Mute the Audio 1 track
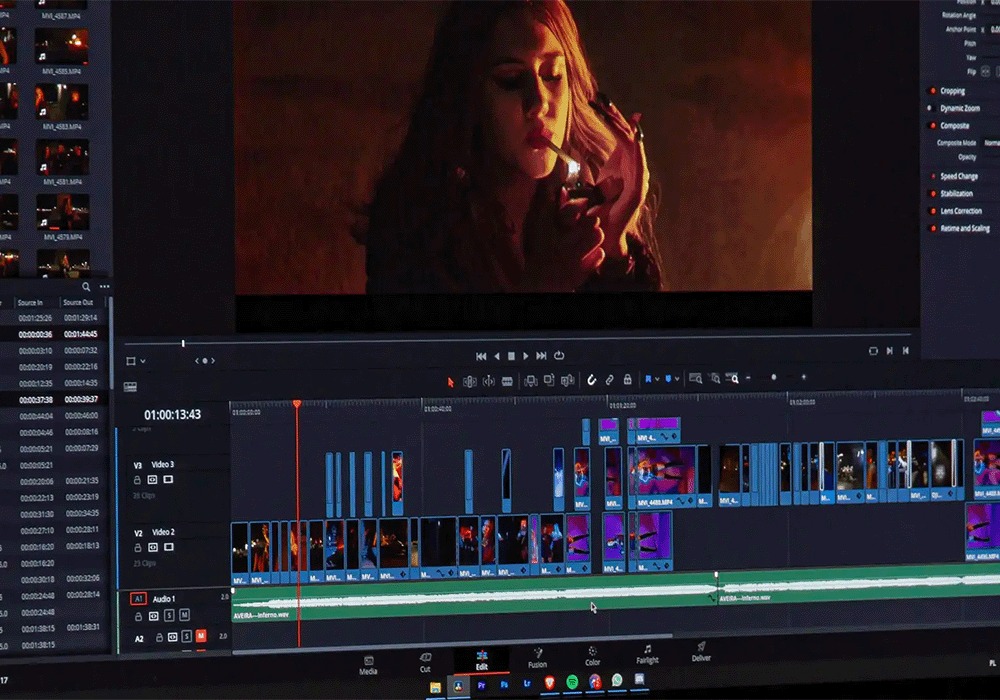Screen dimensions: 1000x700 click(x=184, y=615)
